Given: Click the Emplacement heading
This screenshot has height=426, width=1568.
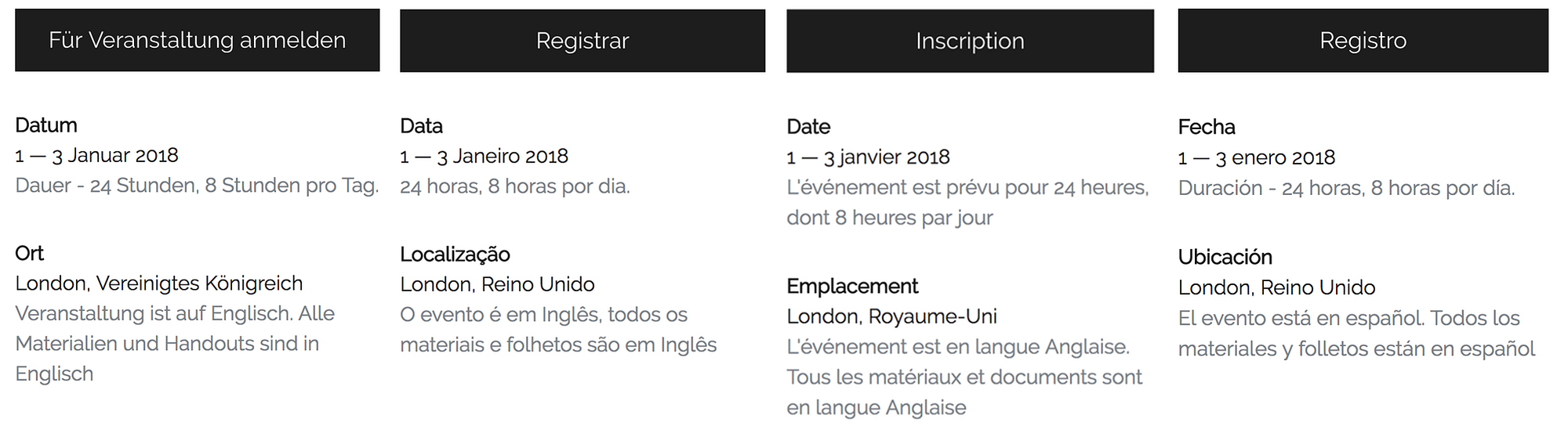Looking at the screenshot, I should (852, 287).
